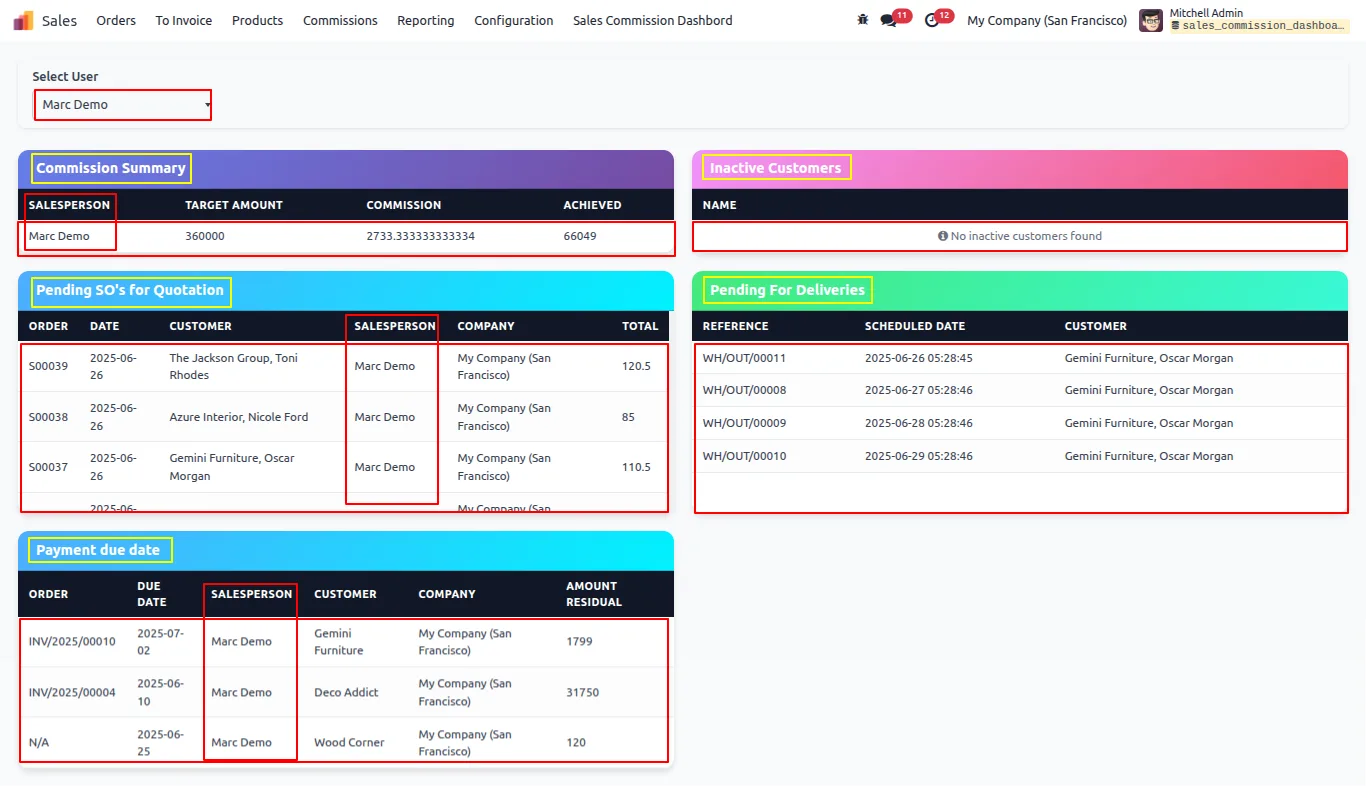Click total 120.5 in quotation table

coord(636,366)
